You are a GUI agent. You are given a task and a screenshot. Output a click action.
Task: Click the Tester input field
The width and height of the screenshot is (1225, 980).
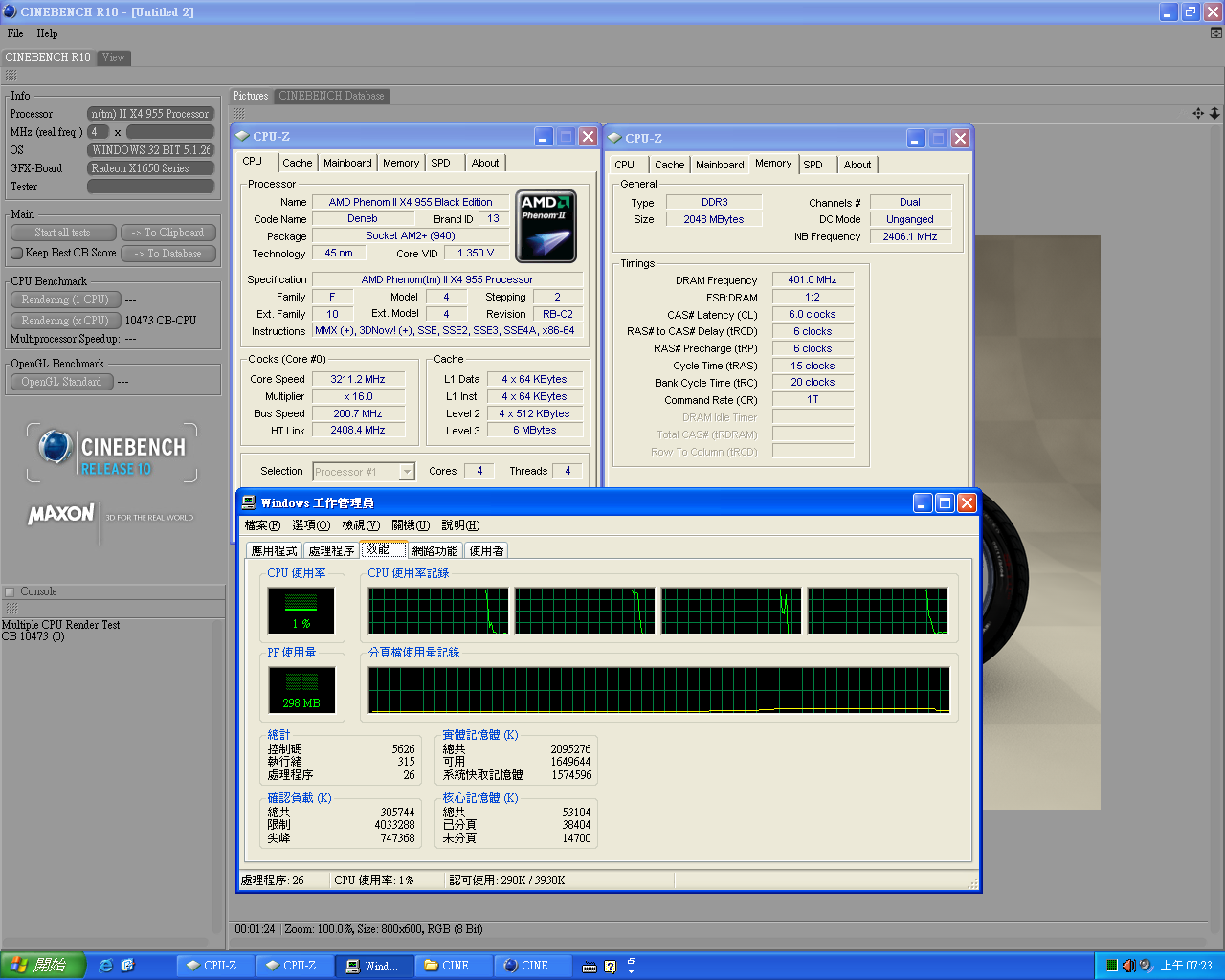(x=150, y=187)
